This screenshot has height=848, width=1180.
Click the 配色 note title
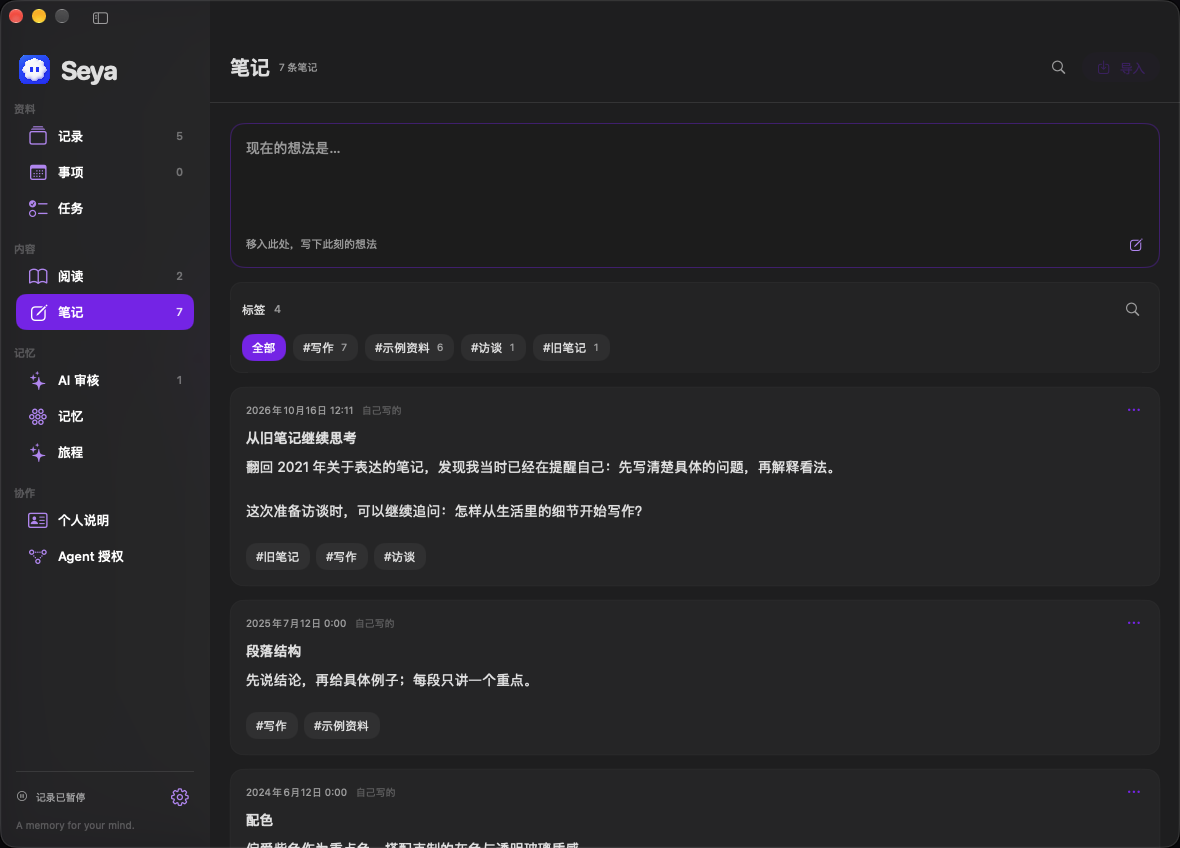pyautogui.click(x=260, y=820)
